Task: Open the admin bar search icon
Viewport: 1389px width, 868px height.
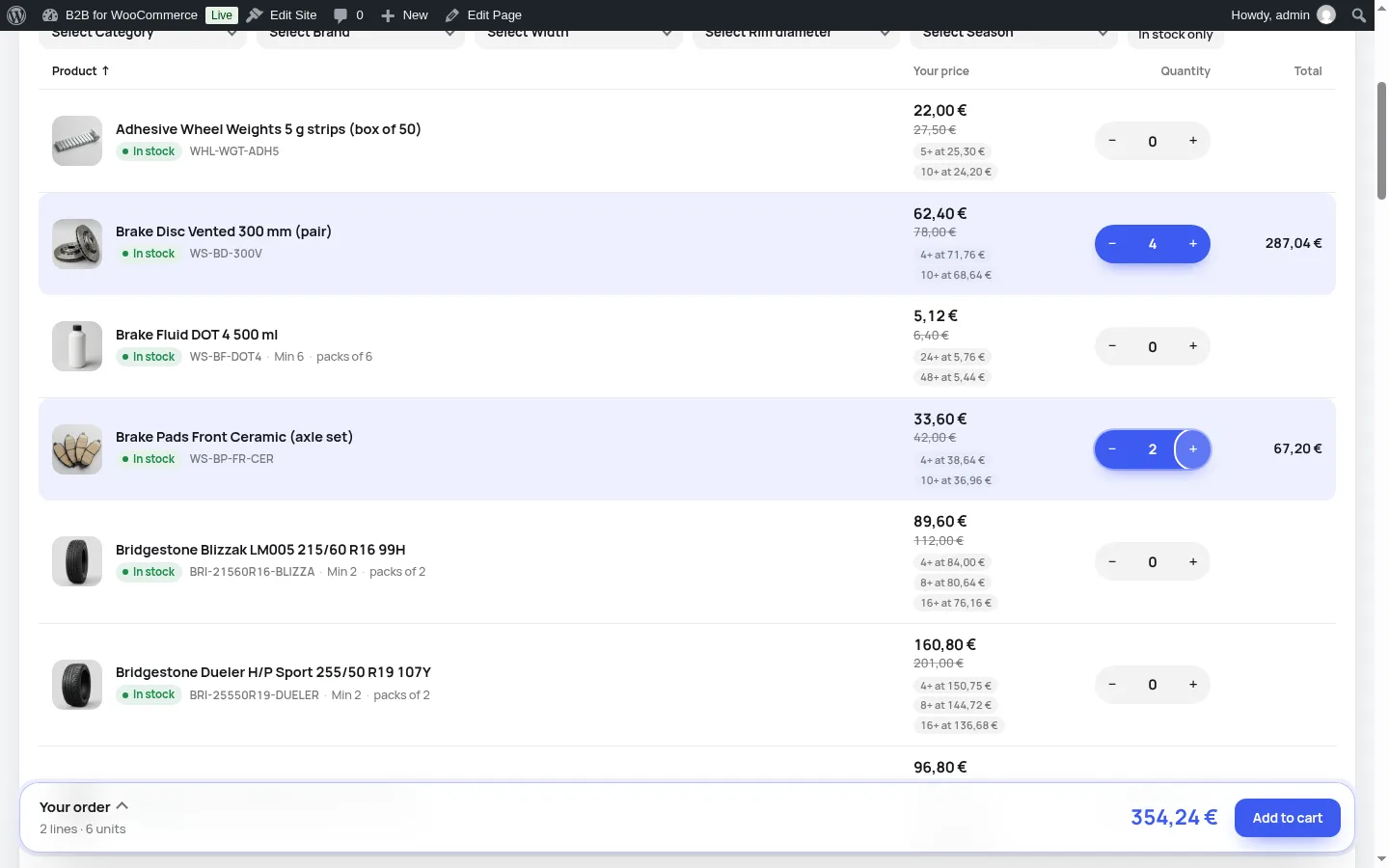Action: (1359, 14)
